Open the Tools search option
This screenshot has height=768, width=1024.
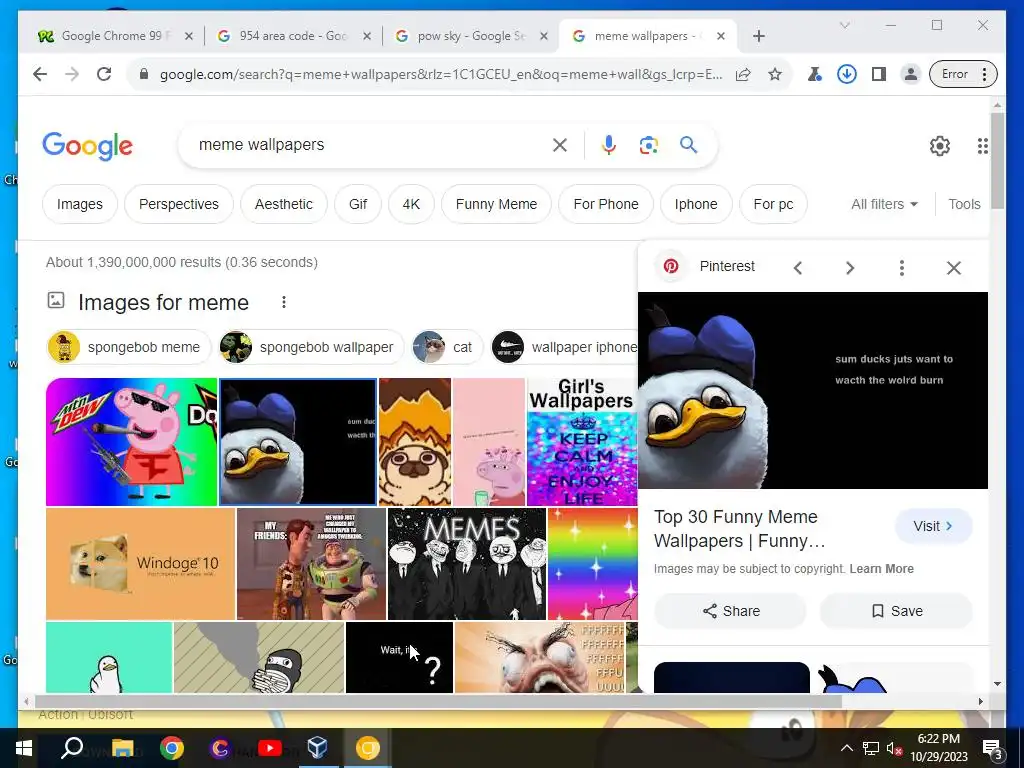pos(964,204)
